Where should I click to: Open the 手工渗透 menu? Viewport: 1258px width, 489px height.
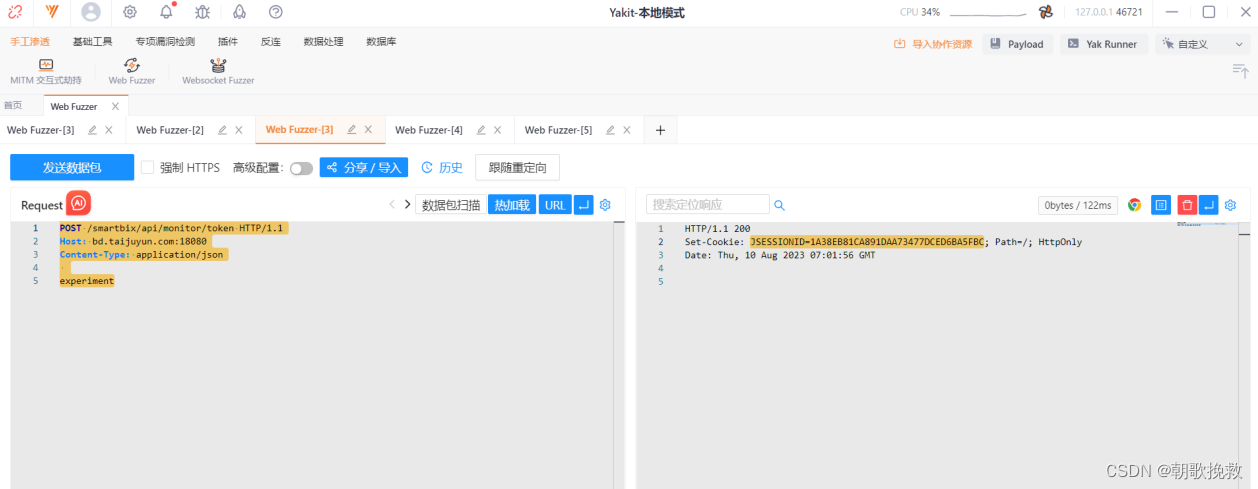[x=30, y=42]
